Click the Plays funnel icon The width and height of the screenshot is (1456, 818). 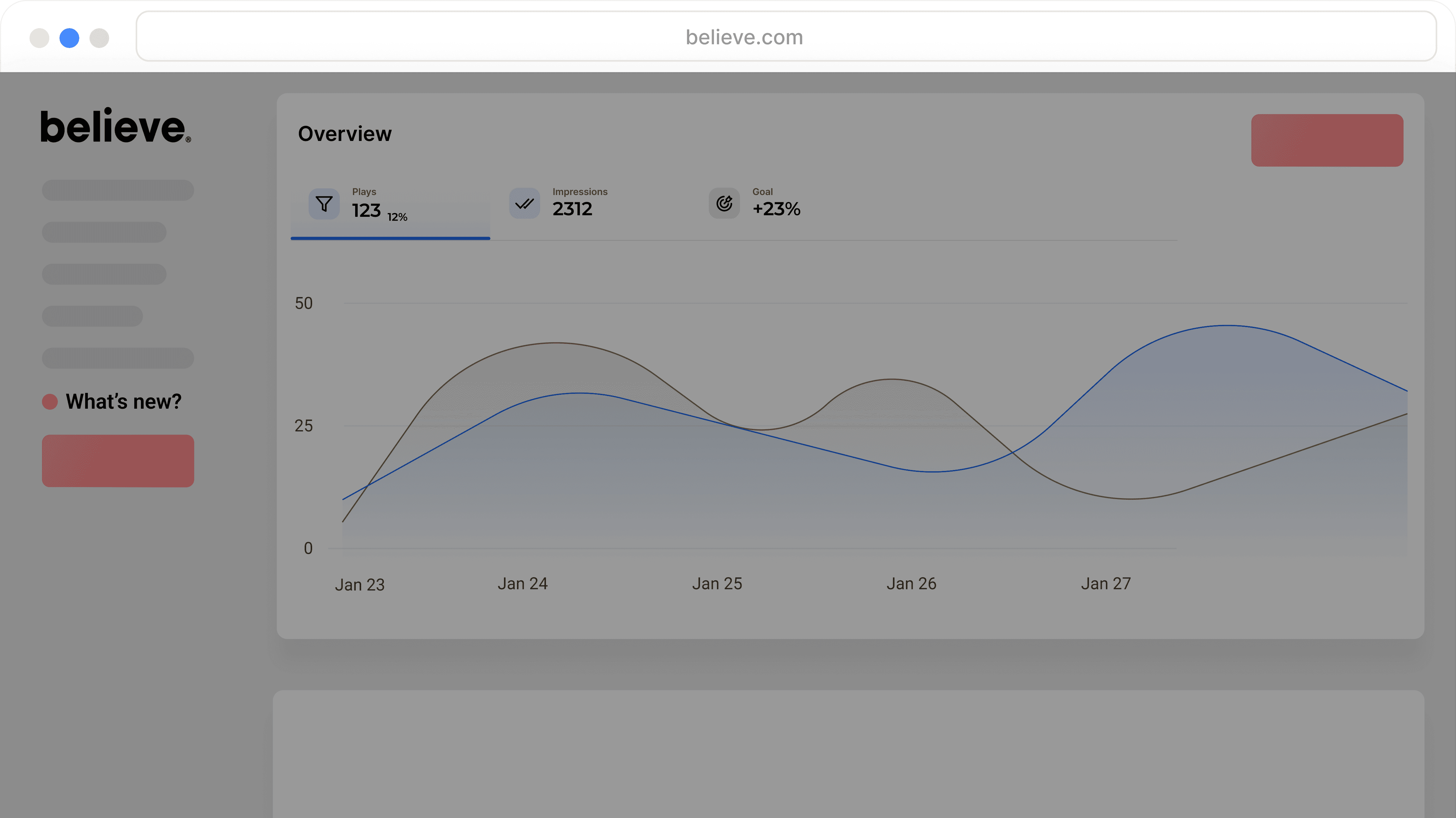(x=324, y=204)
